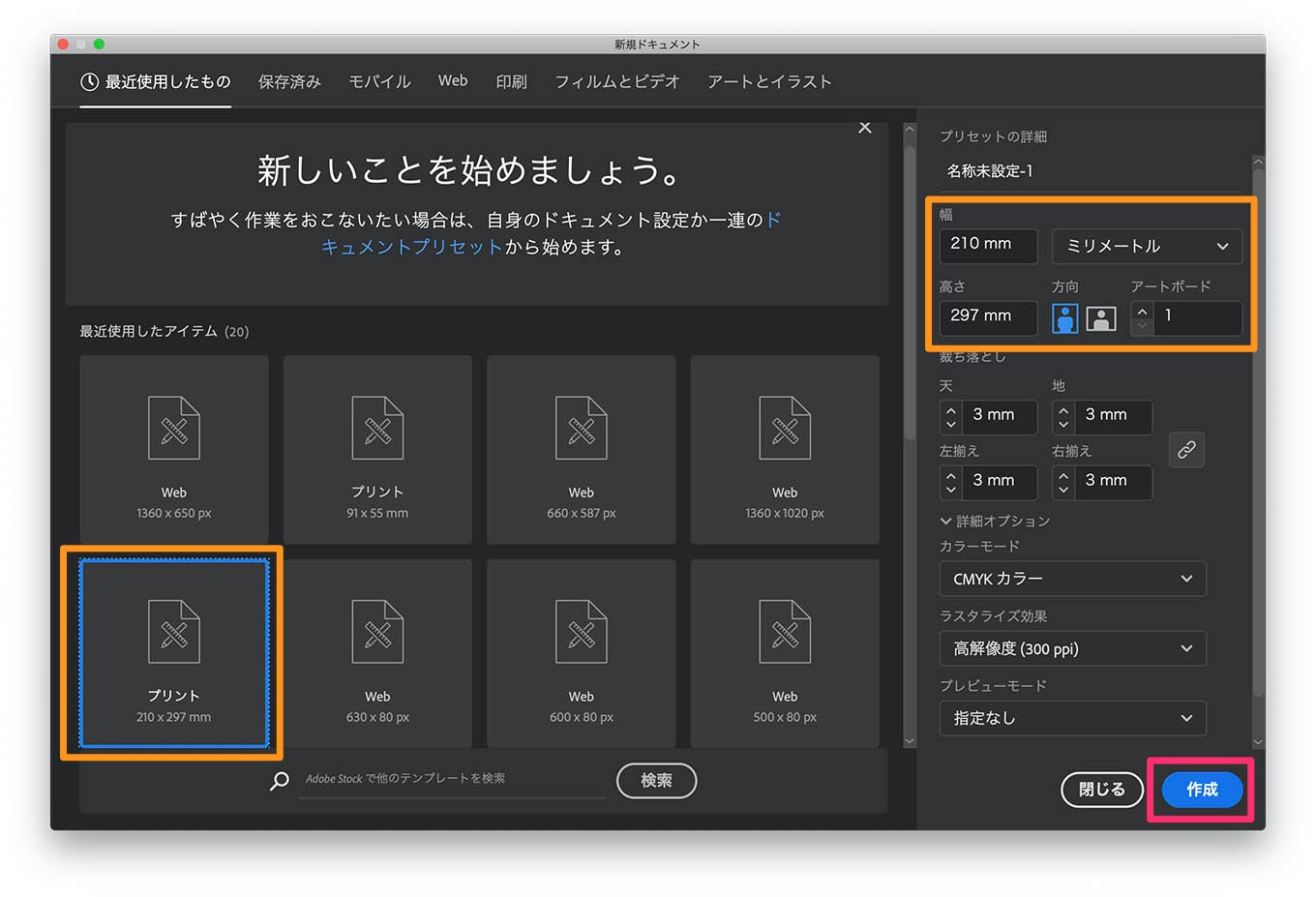
Task: Decrease the 右揃え bleed value
Action: [1063, 490]
